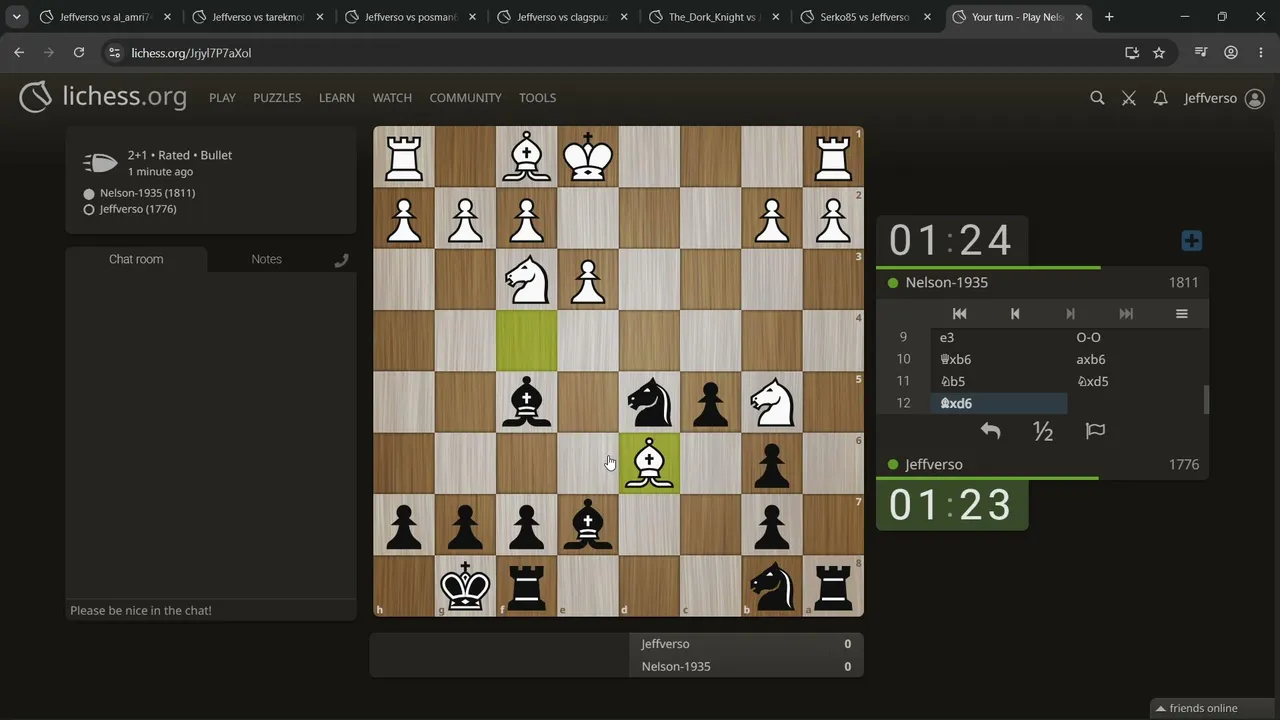Click the browser back arrow
This screenshot has width=1280, height=720.
click(x=19, y=53)
